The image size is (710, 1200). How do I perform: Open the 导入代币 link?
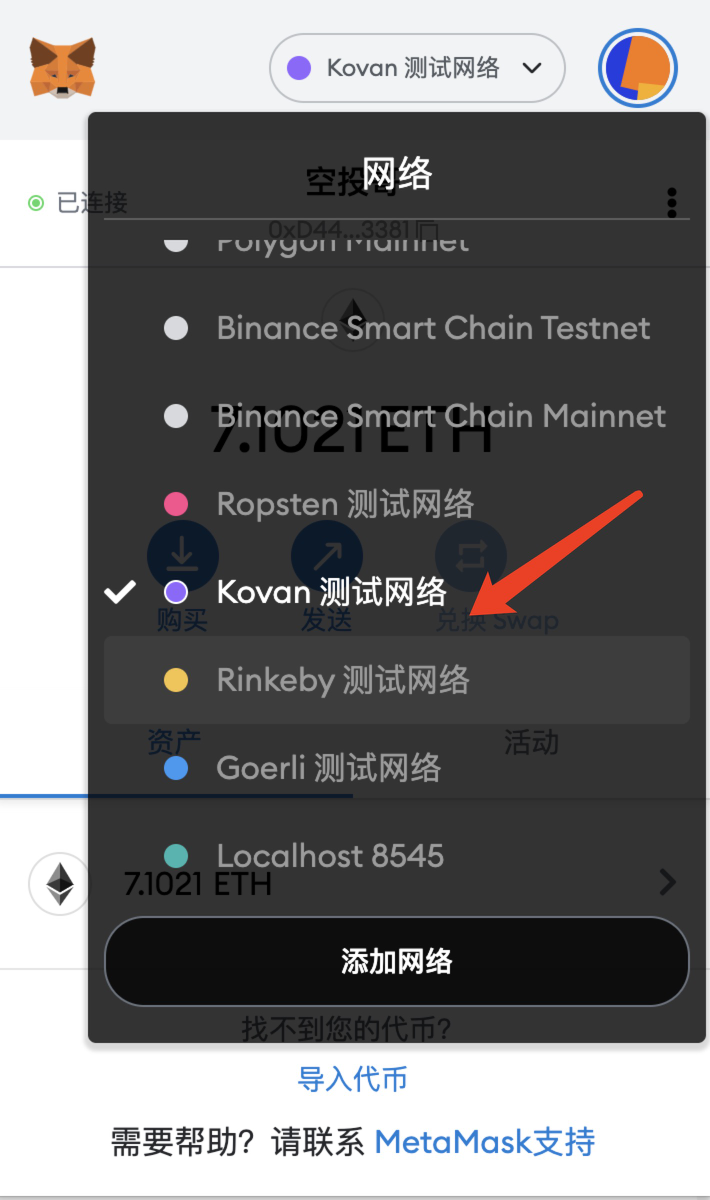click(x=353, y=1079)
